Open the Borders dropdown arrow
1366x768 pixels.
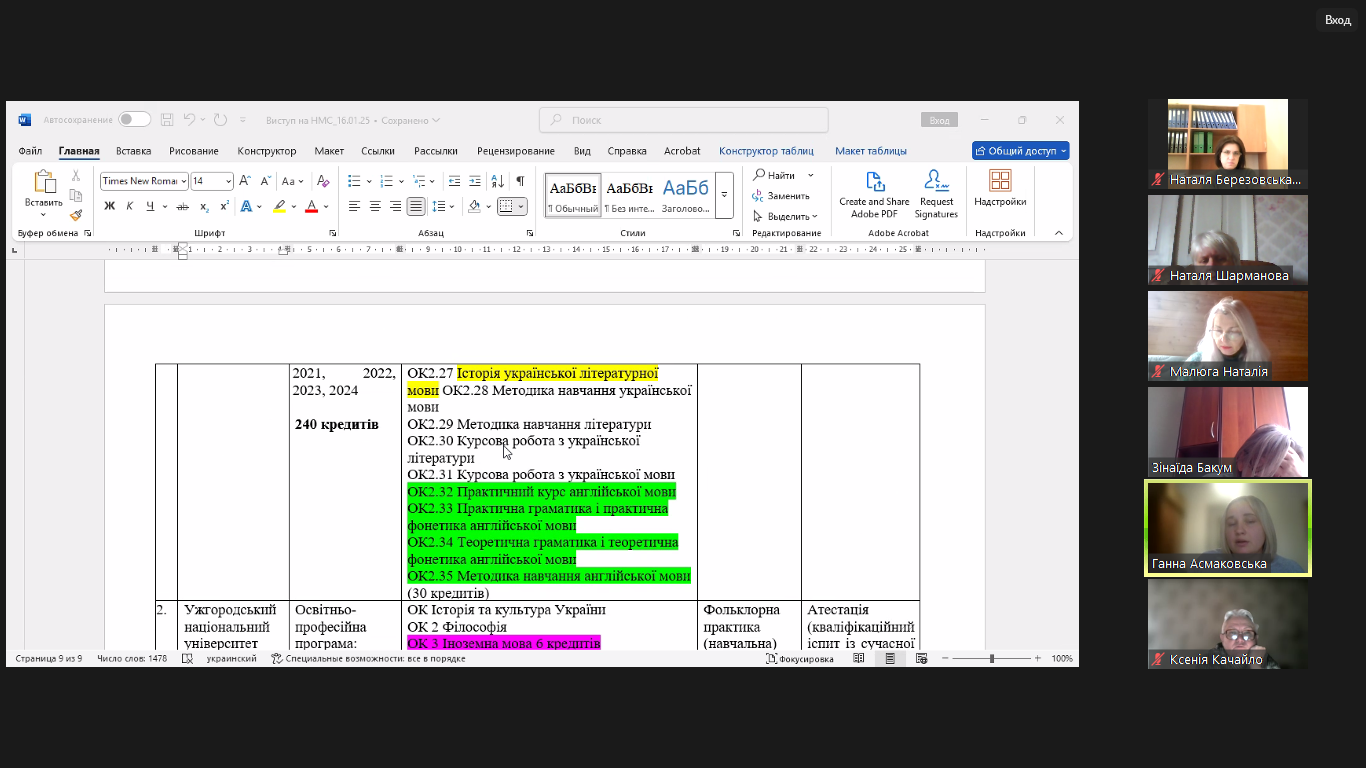click(521, 207)
